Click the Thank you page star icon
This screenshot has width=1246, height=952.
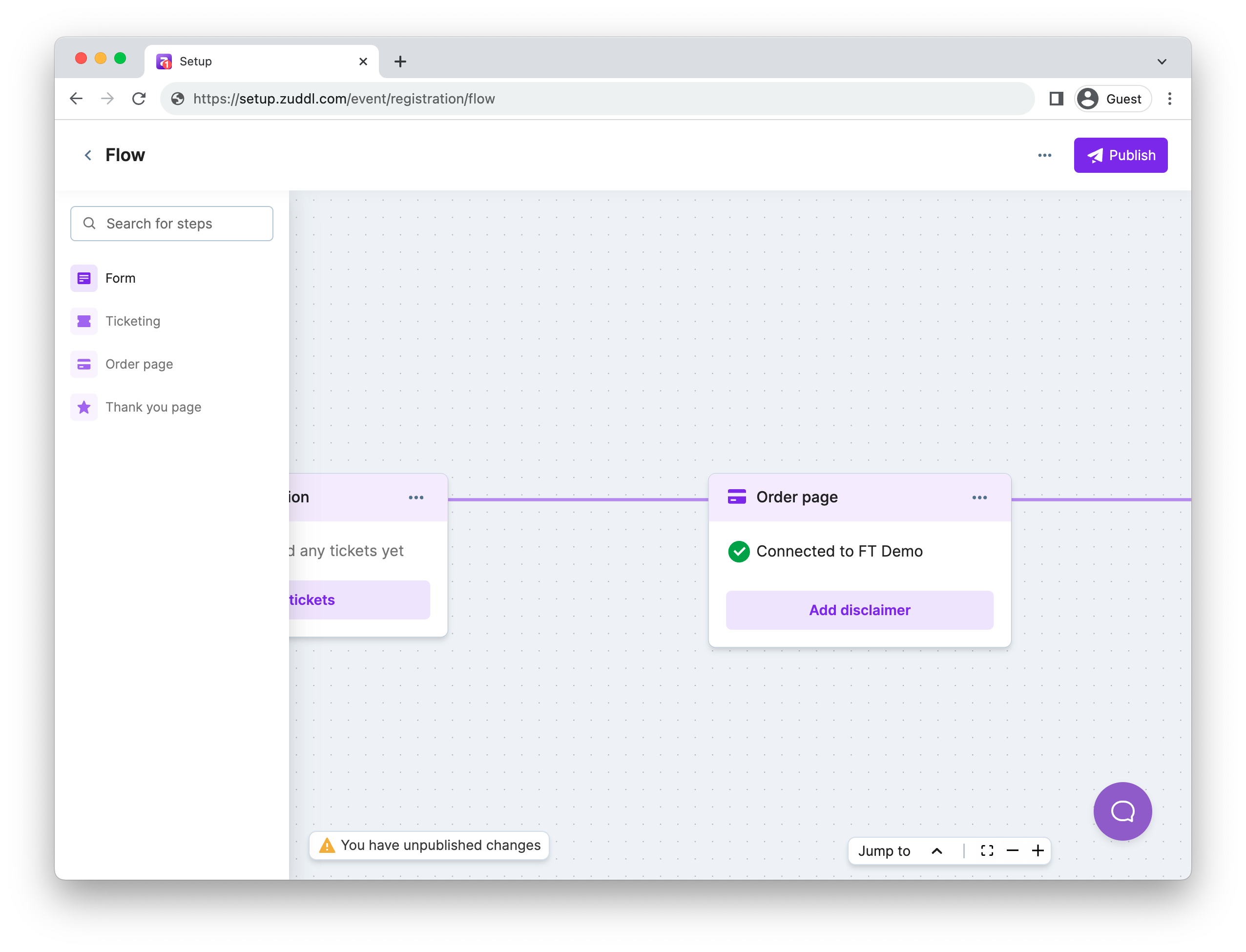tap(84, 408)
